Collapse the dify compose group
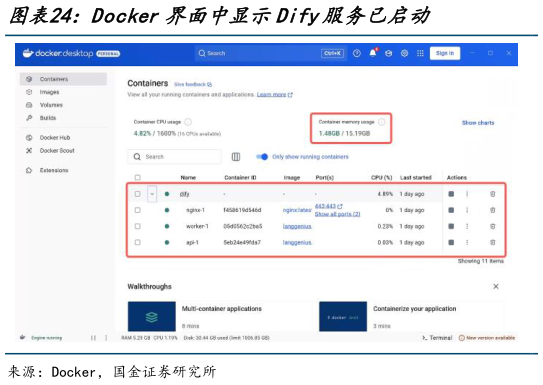This screenshot has width=543, height=385. click(152, 194)
